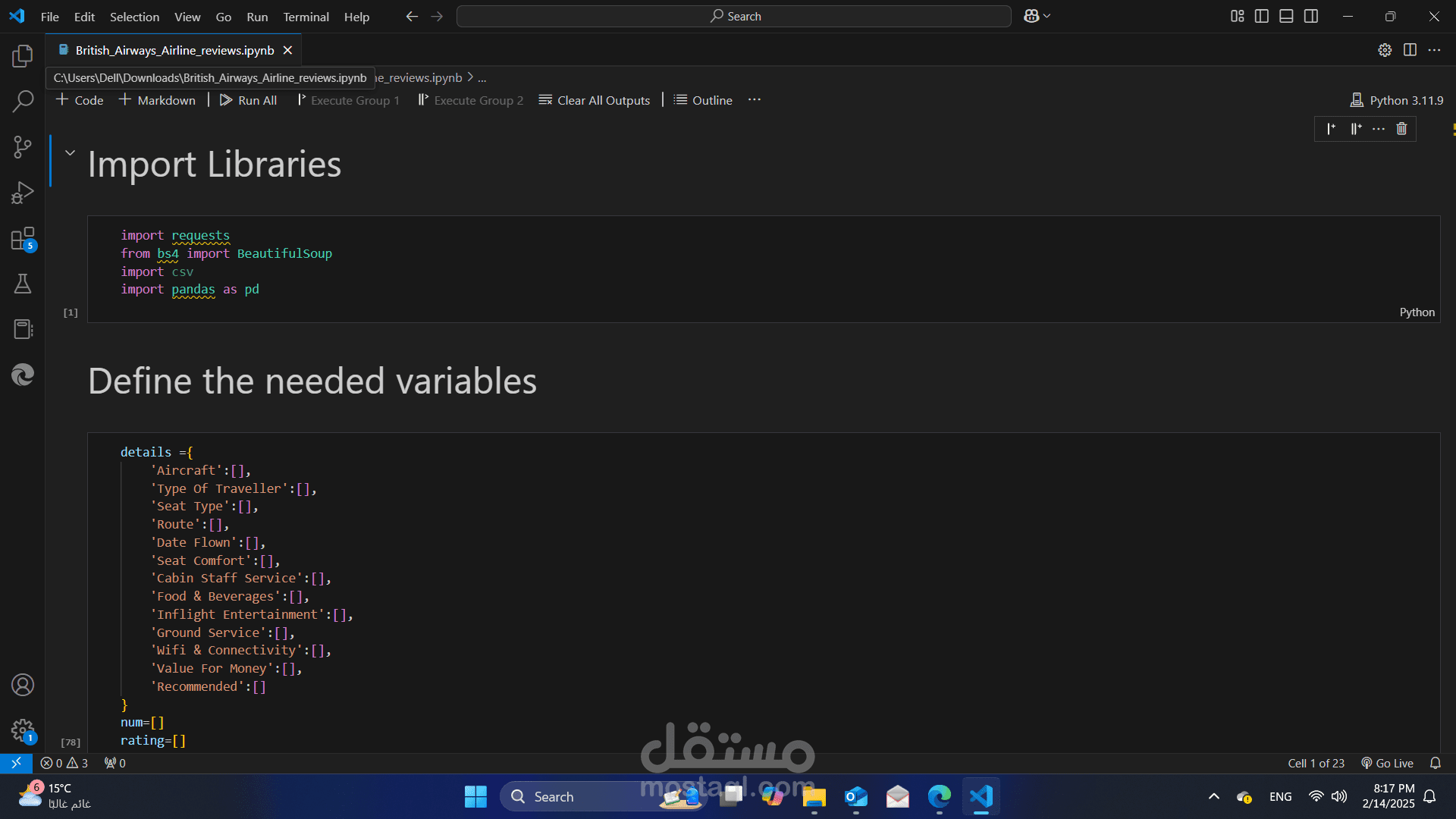Click Execute Group 1

[348, 100]
